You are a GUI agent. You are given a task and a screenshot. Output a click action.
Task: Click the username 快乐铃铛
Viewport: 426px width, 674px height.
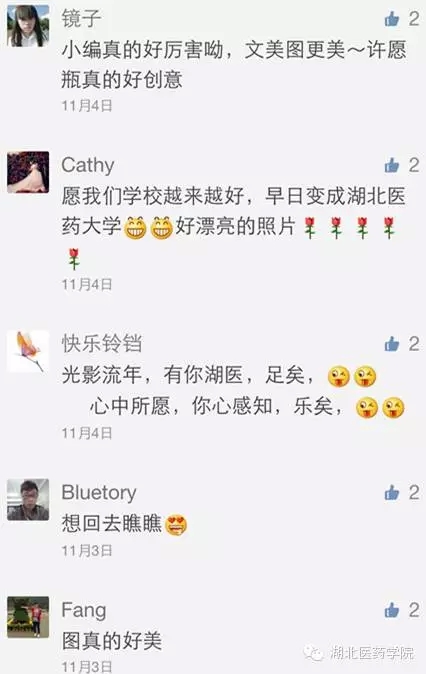(101, 344)
